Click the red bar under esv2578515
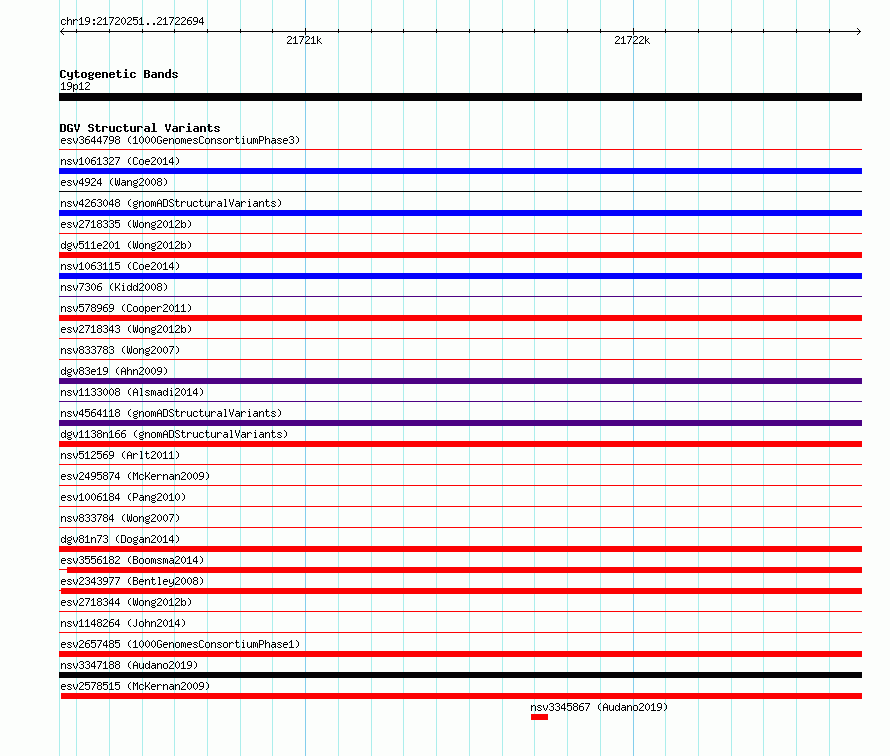890x756 pixels. tap(461, 696)
